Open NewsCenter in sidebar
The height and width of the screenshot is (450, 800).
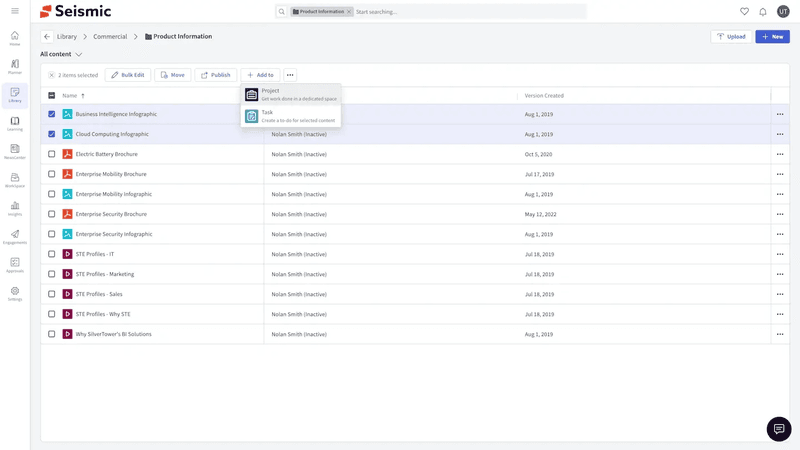click(15, 152)
